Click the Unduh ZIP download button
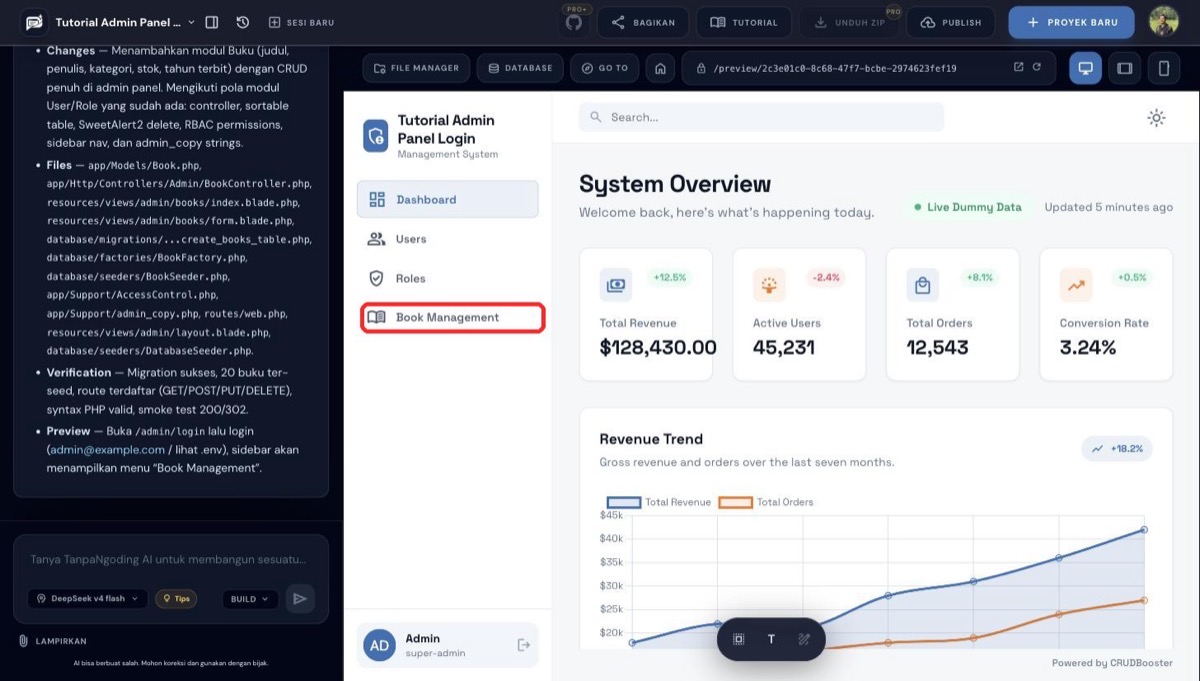The width and height of the screenshot is (1200, 681). pyautogui.click(x=849, y=22)
